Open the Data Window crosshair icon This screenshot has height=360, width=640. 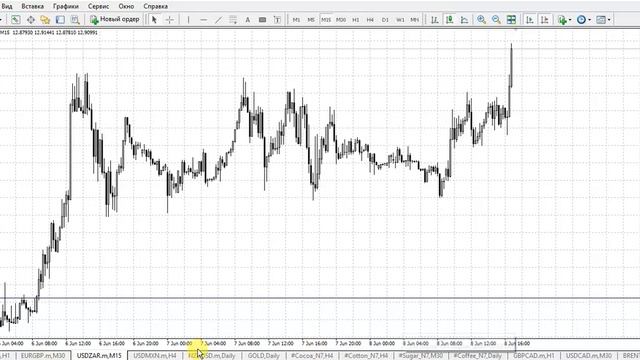[31, 20]
